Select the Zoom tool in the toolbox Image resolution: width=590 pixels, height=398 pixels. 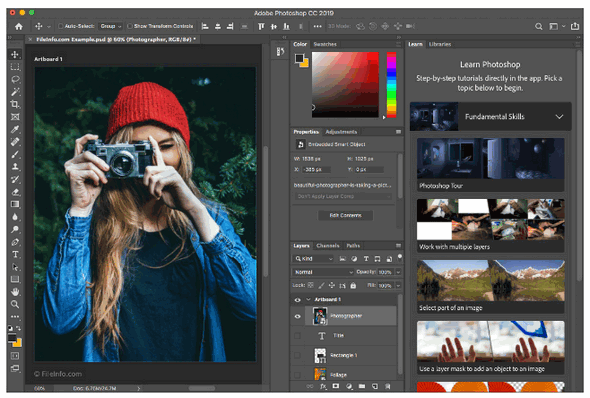[x=15, y=304]
